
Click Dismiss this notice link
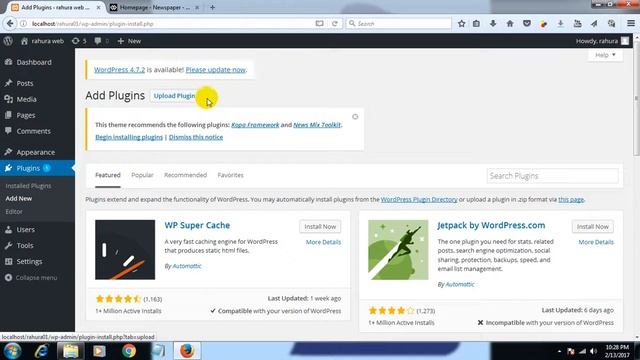[x=196, y=137]
